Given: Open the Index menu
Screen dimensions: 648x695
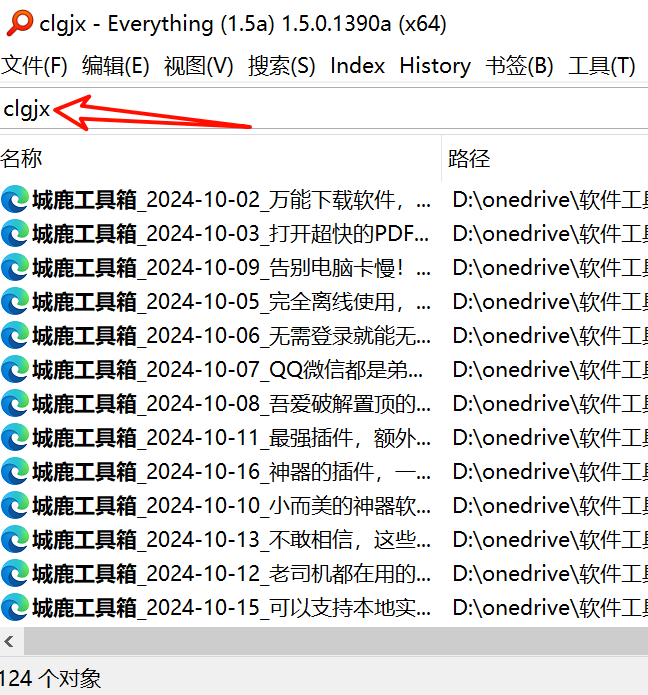Looking at the screenshot, I should click(357, 66).
